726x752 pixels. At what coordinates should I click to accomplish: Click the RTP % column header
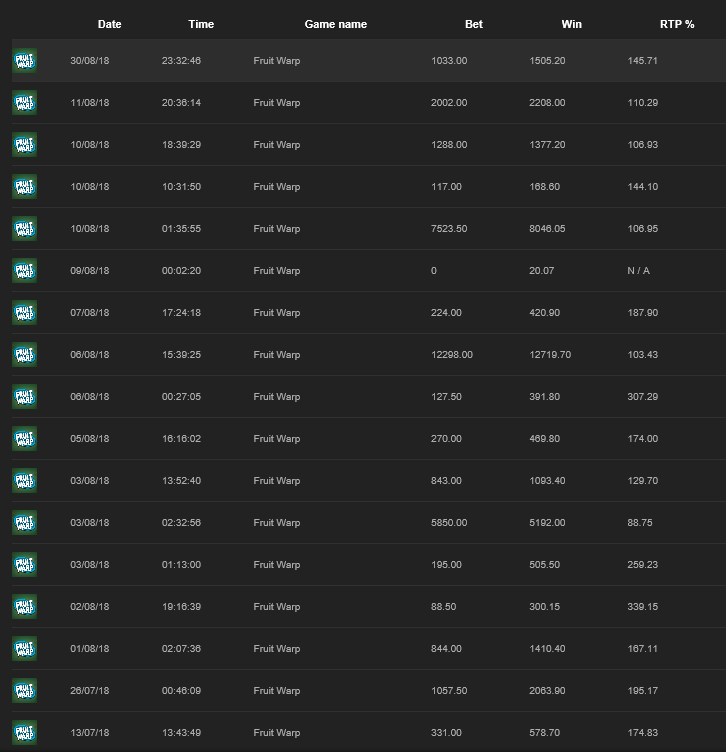coord(677,24)
